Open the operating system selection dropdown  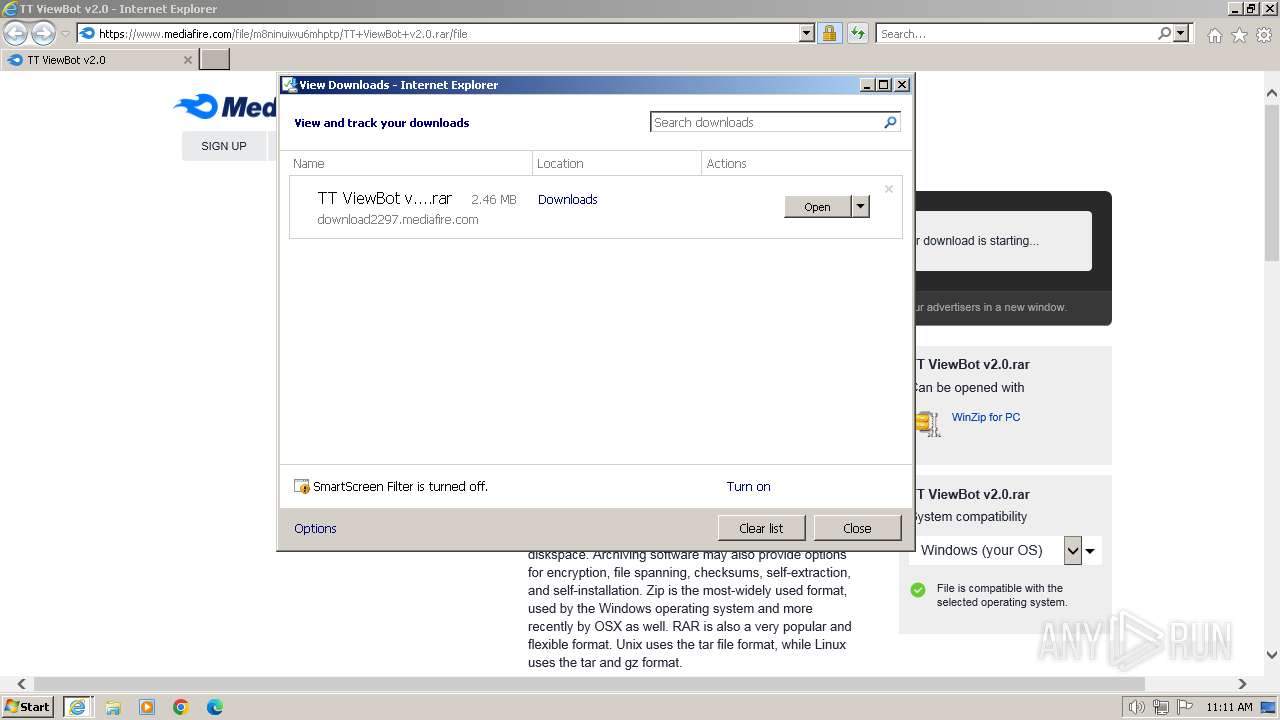tap(1073, 550)
